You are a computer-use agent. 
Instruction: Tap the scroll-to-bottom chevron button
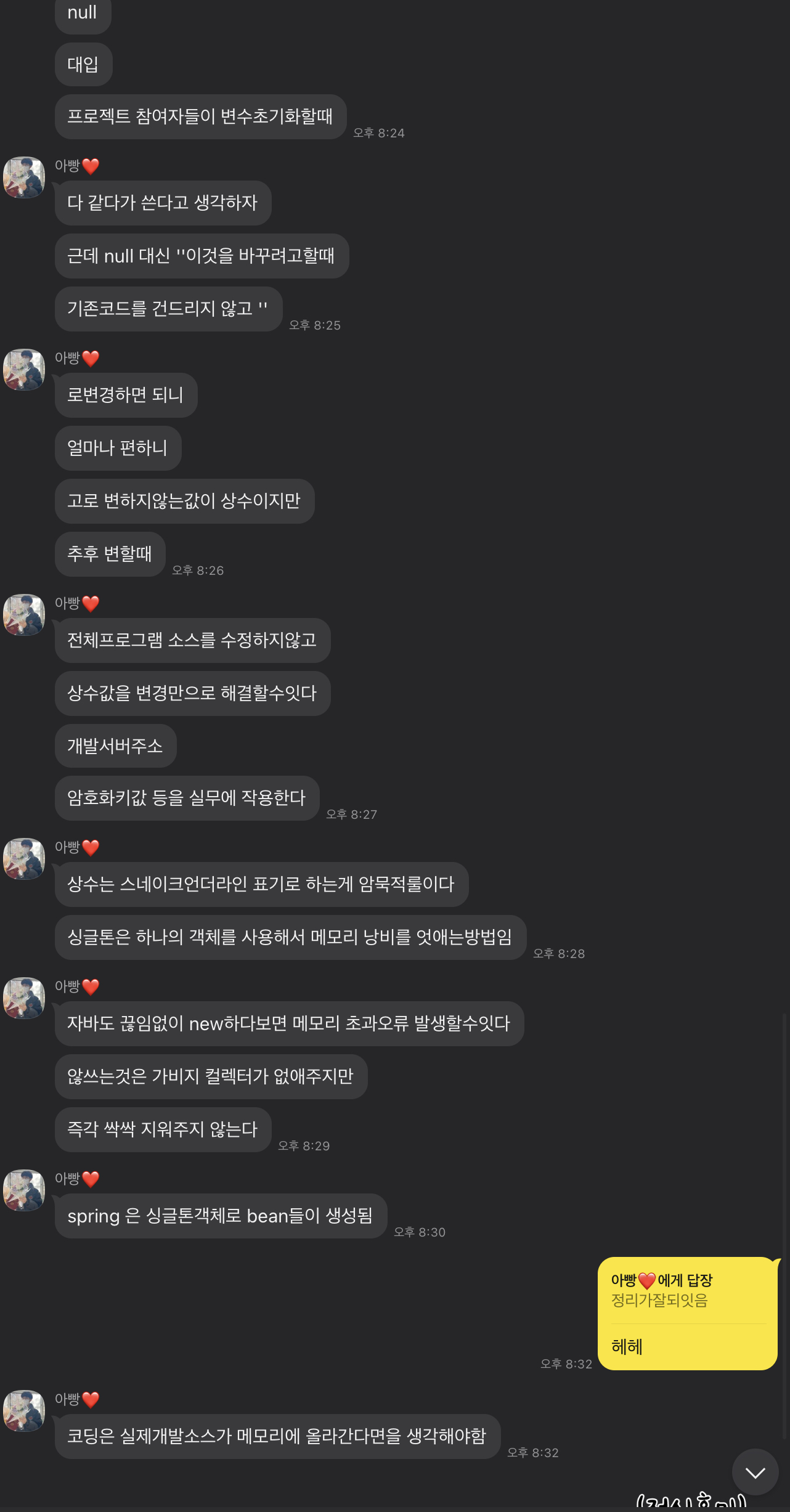pos(755,1472)
